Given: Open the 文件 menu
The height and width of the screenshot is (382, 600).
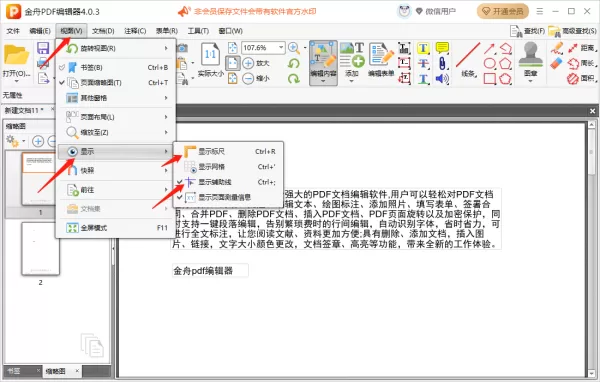Looking at the screenshot, I should tap(13, 31).
